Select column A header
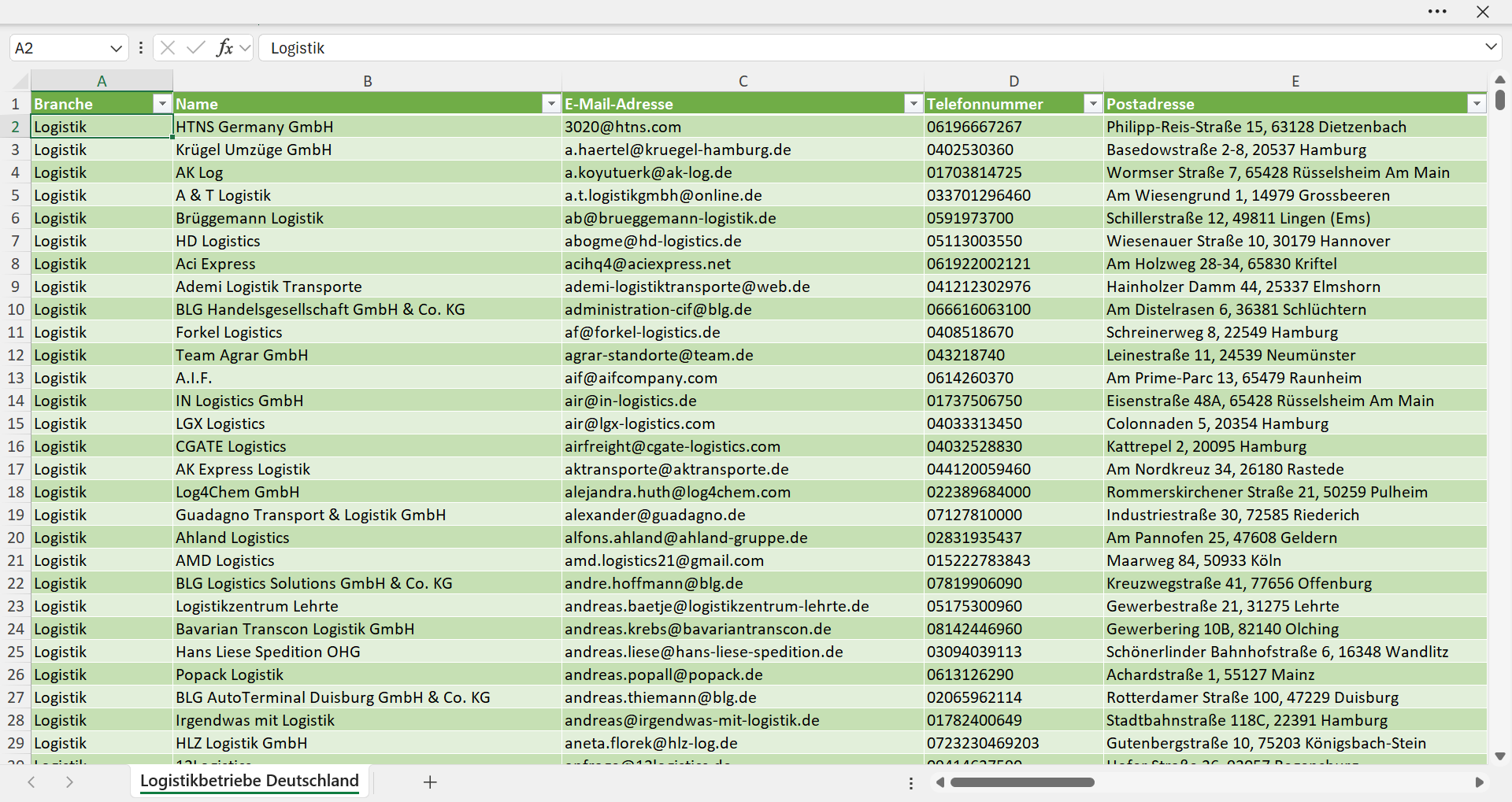 (x=102, y=81)
